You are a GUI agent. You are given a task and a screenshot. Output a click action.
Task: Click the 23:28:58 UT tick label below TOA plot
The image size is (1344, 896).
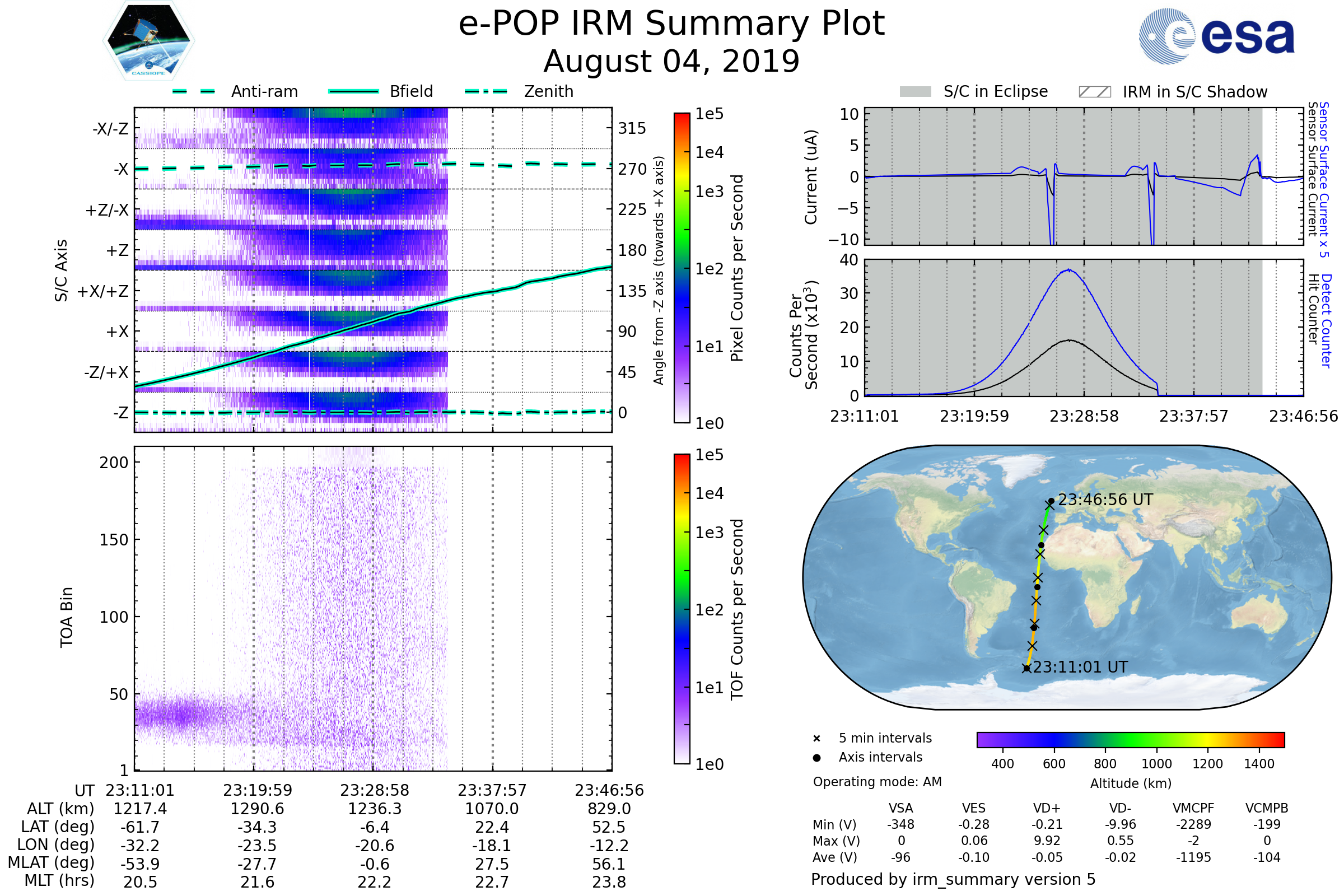[375, 791]
